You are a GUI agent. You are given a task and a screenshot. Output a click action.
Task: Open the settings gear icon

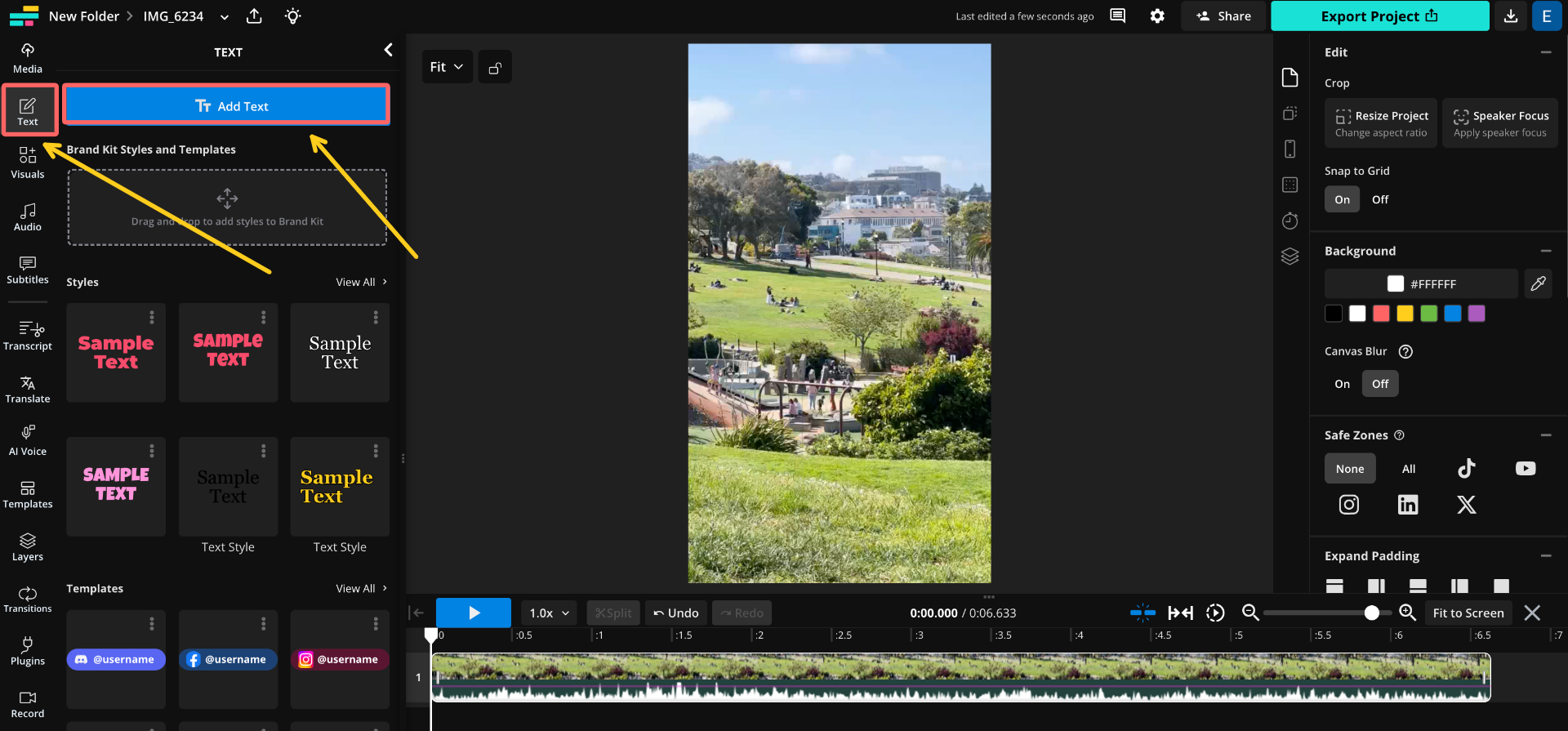click(x=1157, y=16)
